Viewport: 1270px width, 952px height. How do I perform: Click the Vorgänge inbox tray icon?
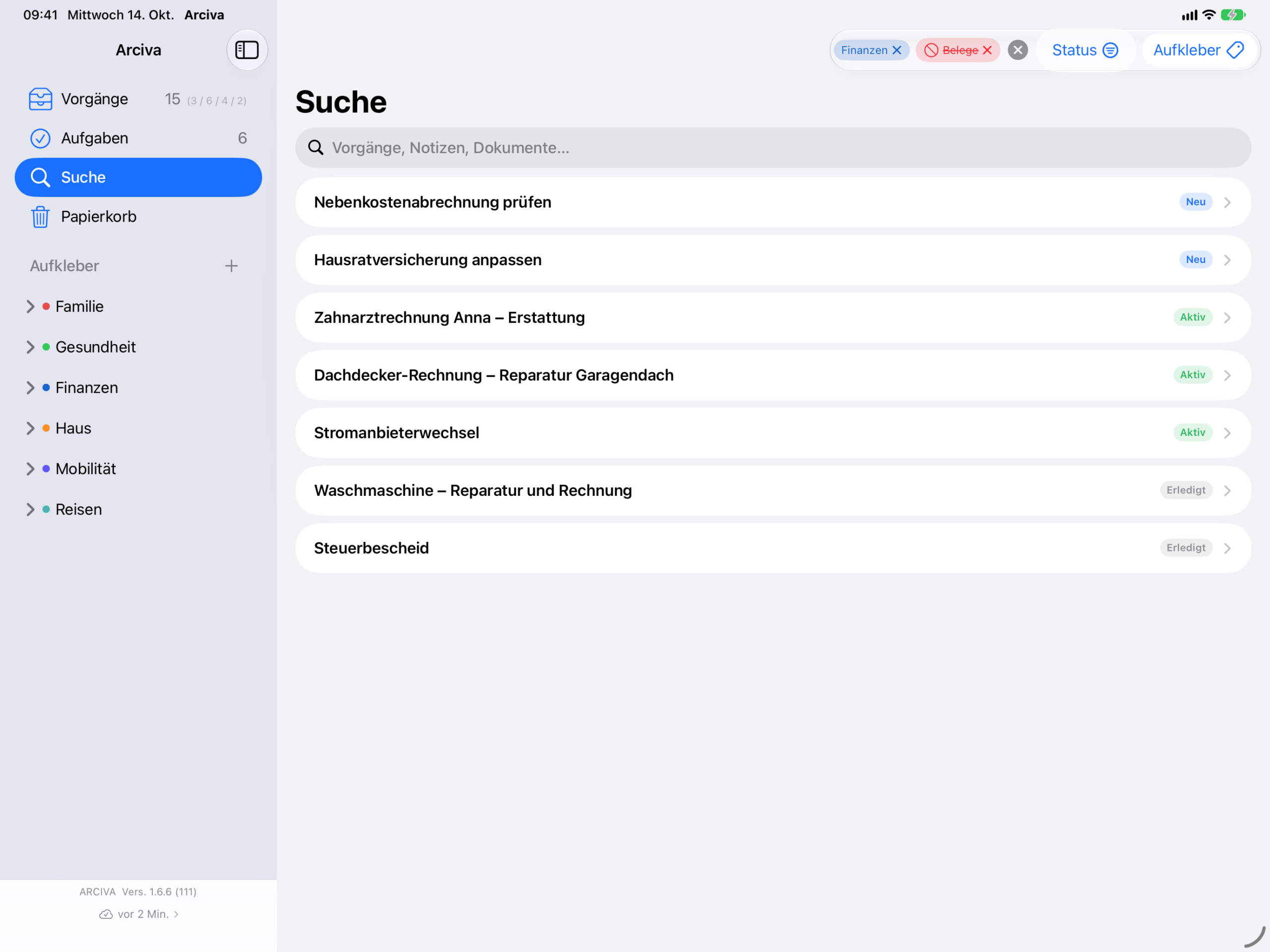pos(40,99)
